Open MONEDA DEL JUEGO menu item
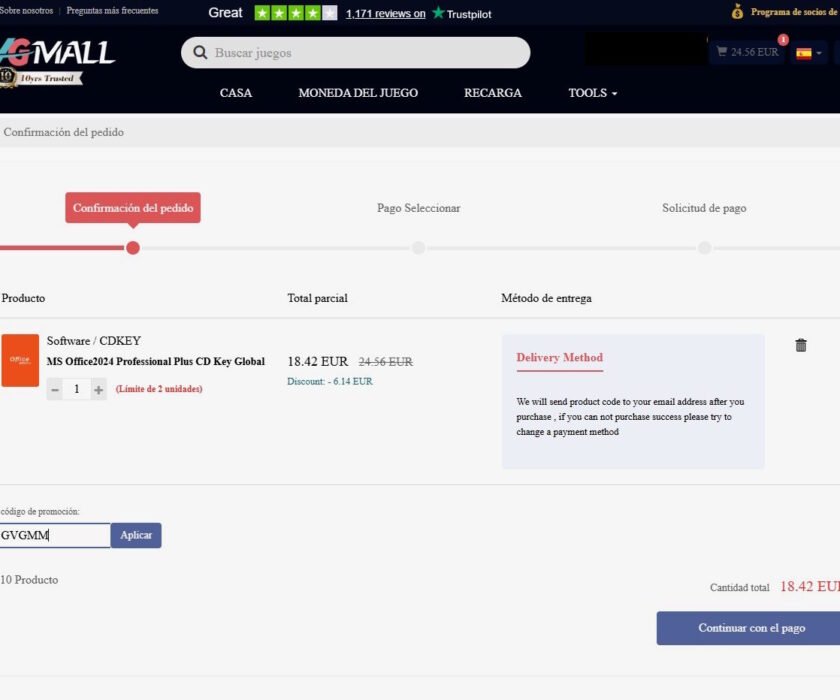The height and width of the screenshot is (700, 840). tap(358, 93)
